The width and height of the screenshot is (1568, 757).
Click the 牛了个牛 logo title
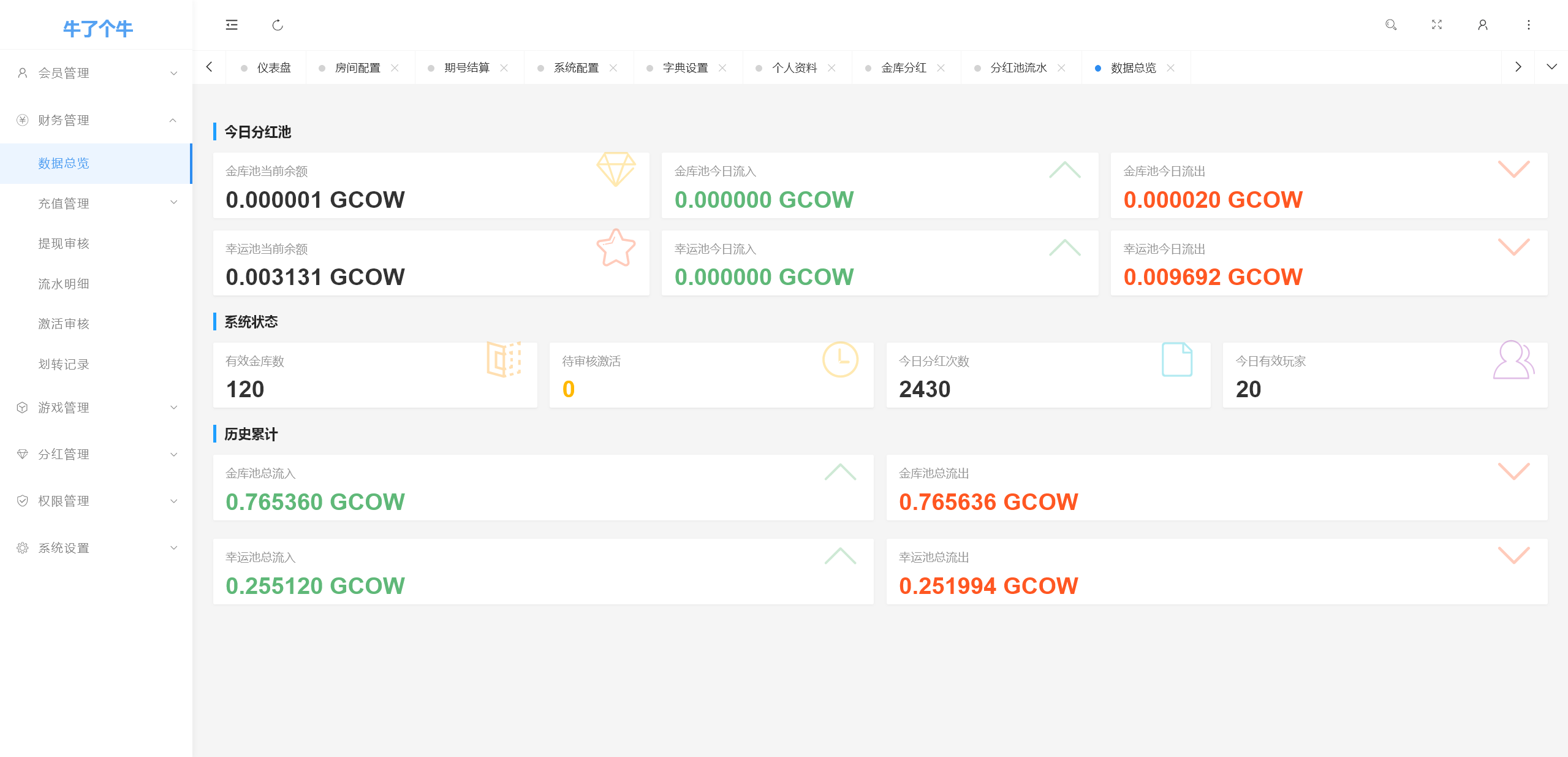click(98, 28)
